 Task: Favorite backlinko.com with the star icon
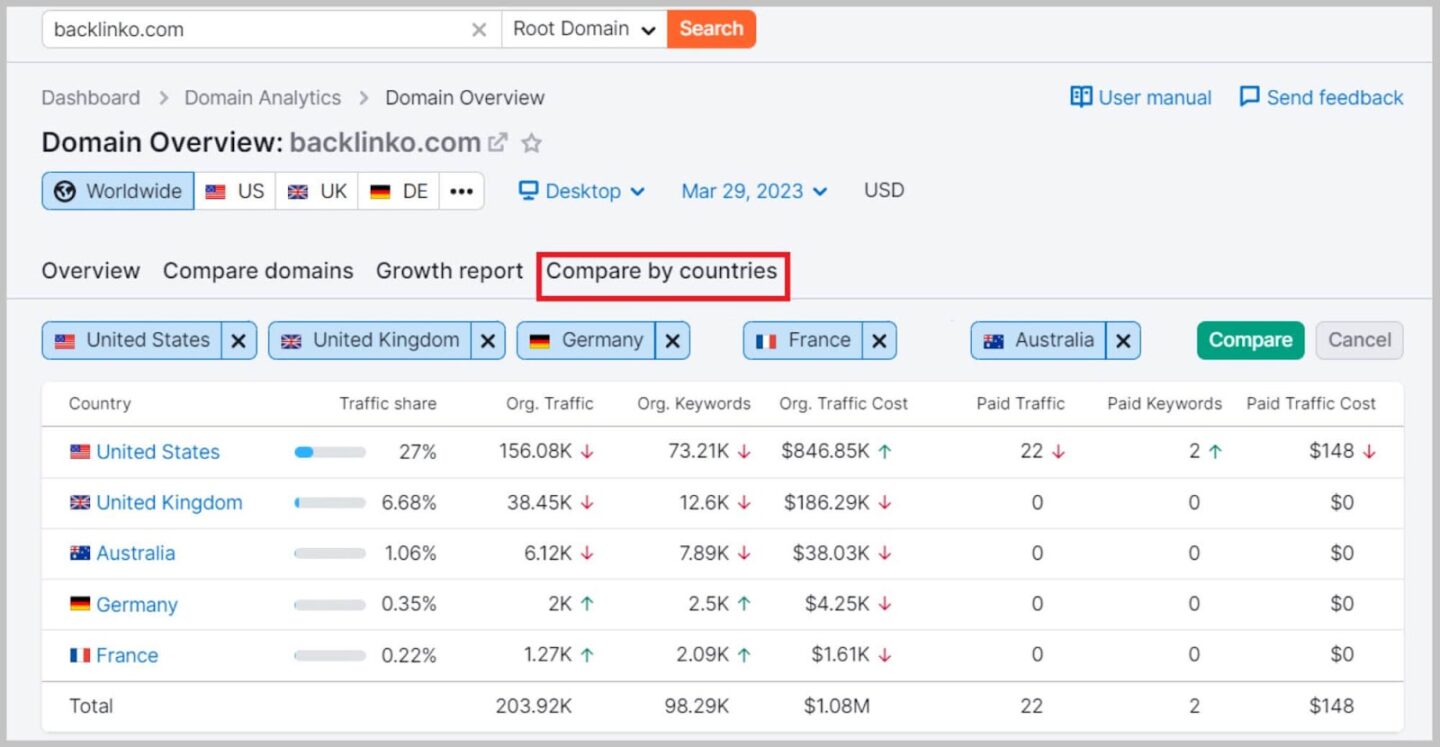[531, 143]
